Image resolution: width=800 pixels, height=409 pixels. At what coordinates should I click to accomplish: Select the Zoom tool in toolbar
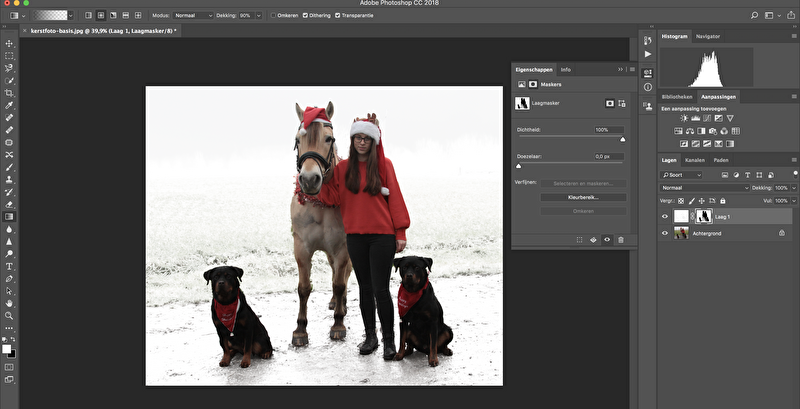[9, 316]
